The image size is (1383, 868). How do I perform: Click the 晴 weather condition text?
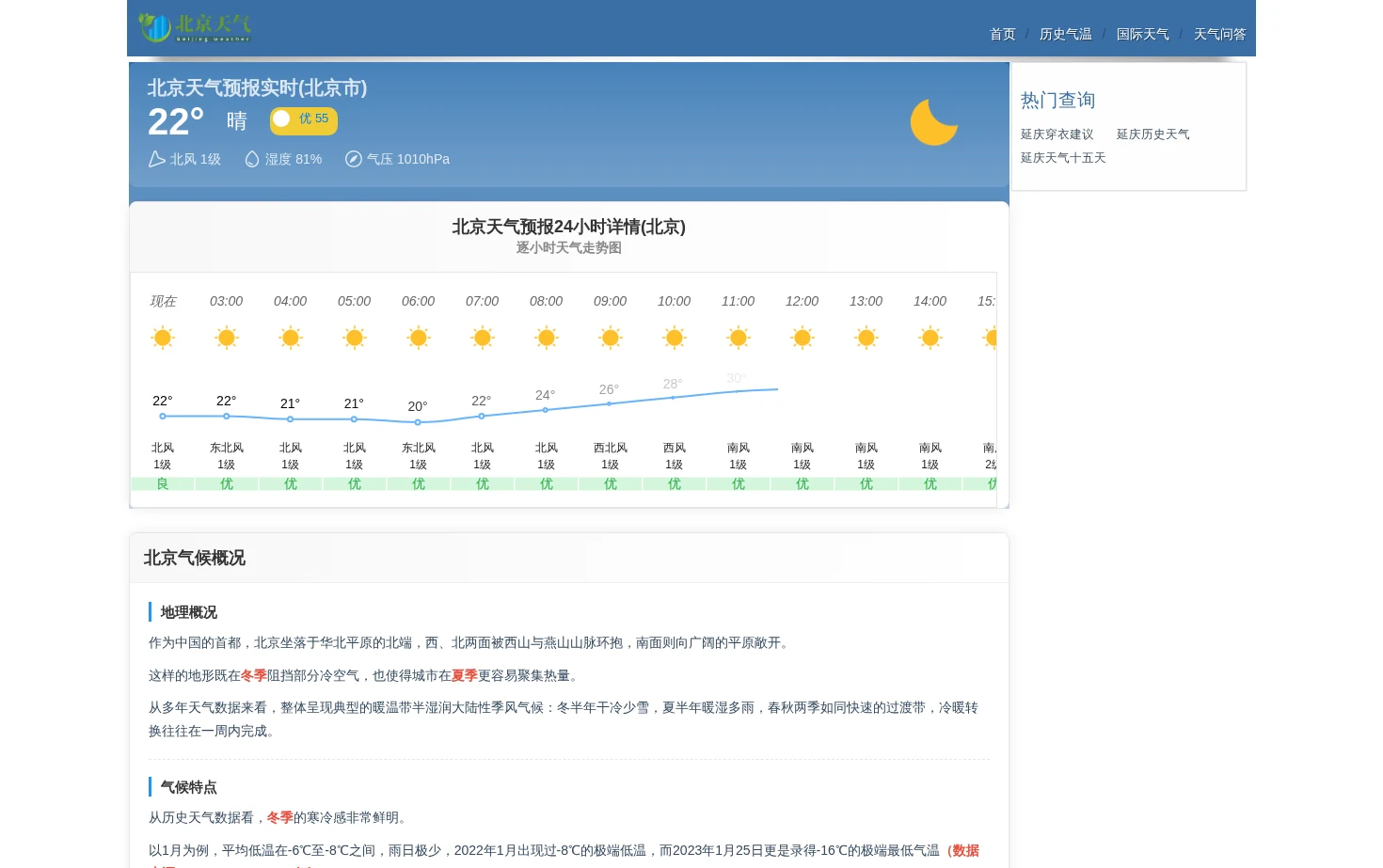[x=237, y=121]
